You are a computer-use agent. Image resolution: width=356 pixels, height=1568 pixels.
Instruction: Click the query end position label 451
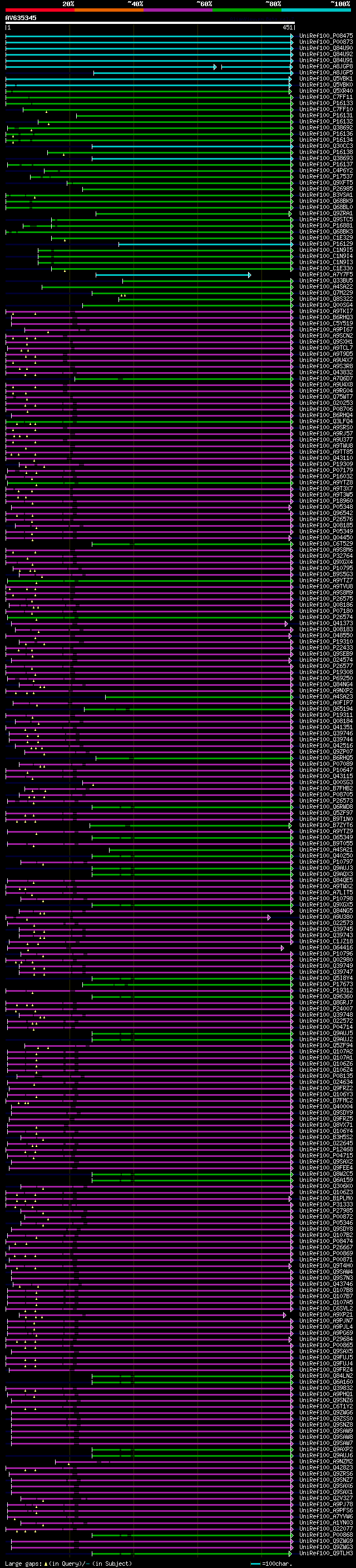point(287,27)
